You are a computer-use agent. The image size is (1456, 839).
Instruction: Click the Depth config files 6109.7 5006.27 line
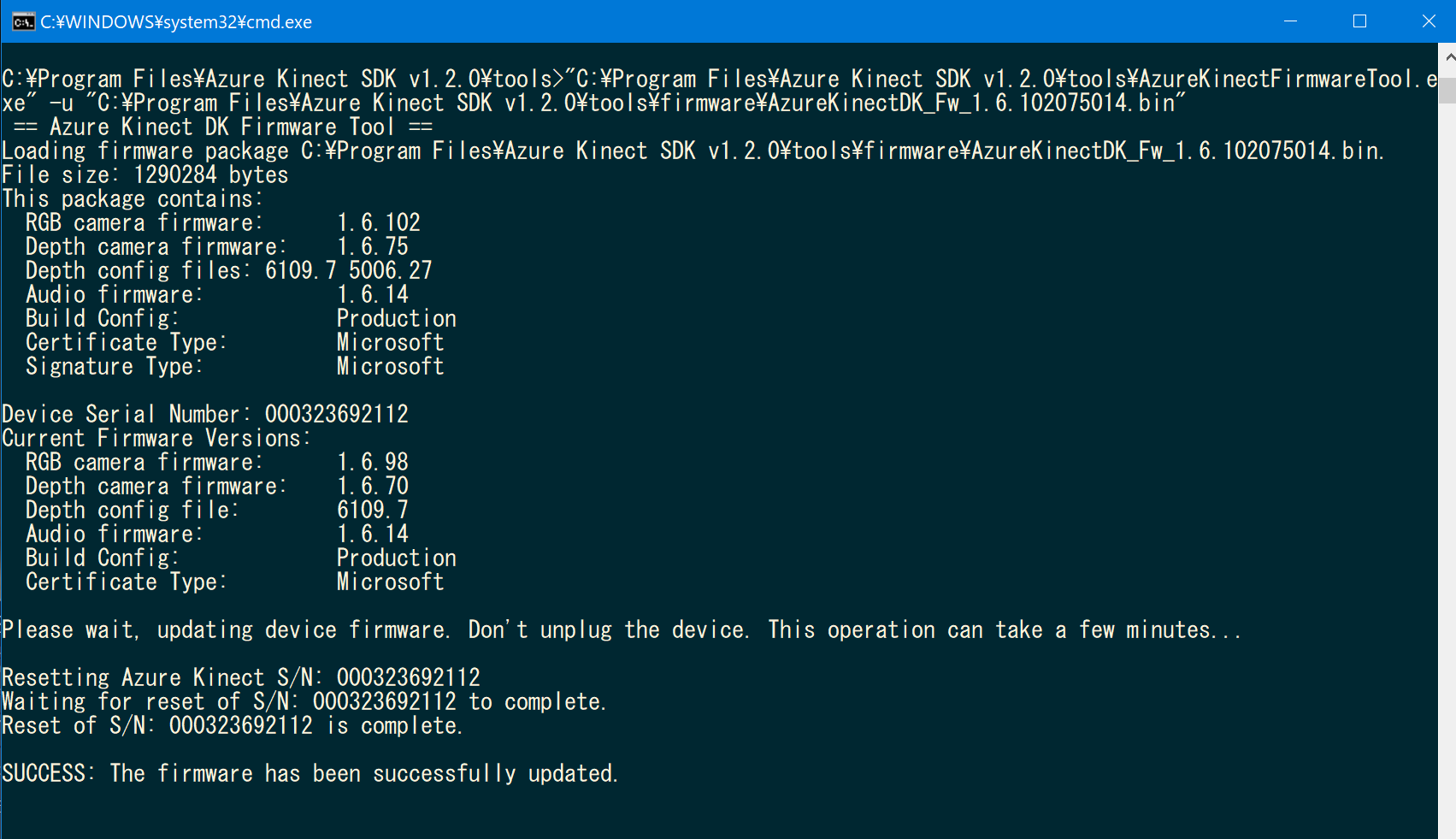[x=228, y=271]
